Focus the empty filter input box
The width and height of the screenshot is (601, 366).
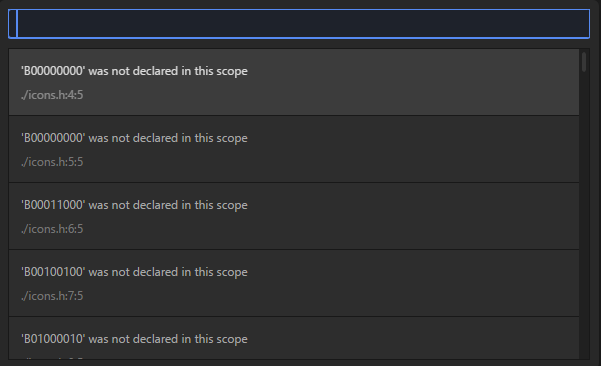coord(299,24)
